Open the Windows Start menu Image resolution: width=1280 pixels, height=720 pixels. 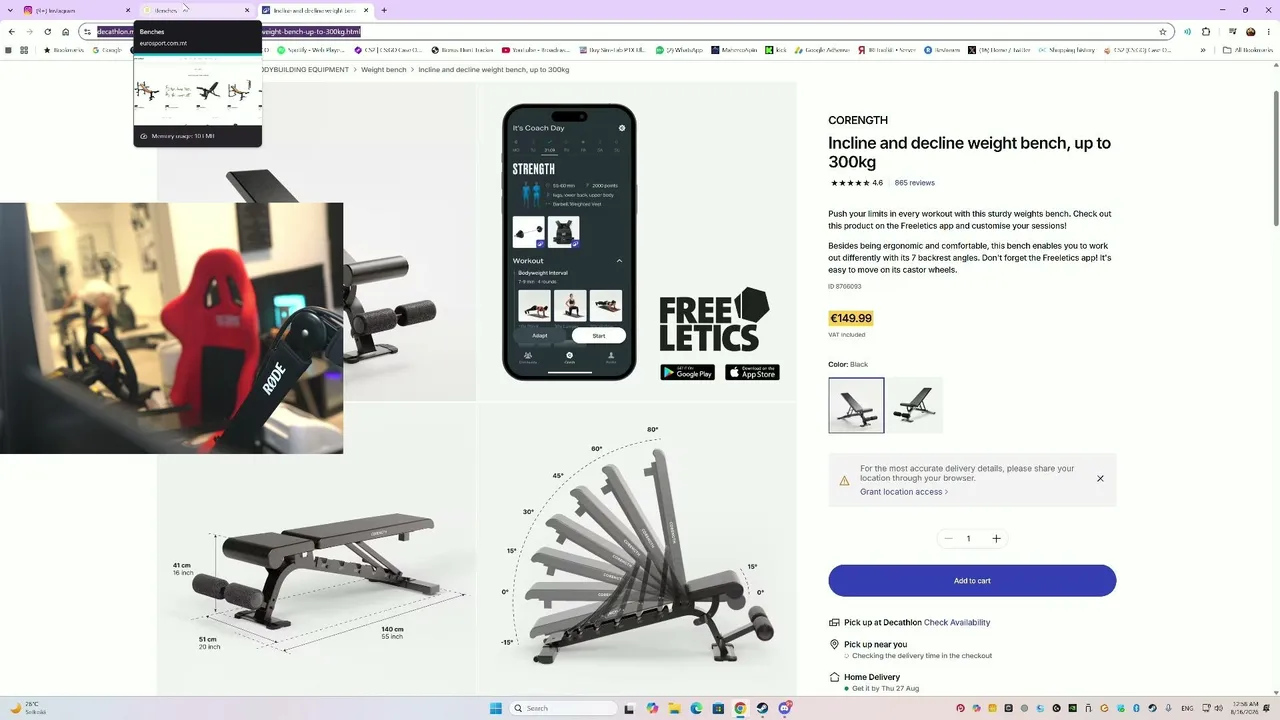tap(496, 708)
